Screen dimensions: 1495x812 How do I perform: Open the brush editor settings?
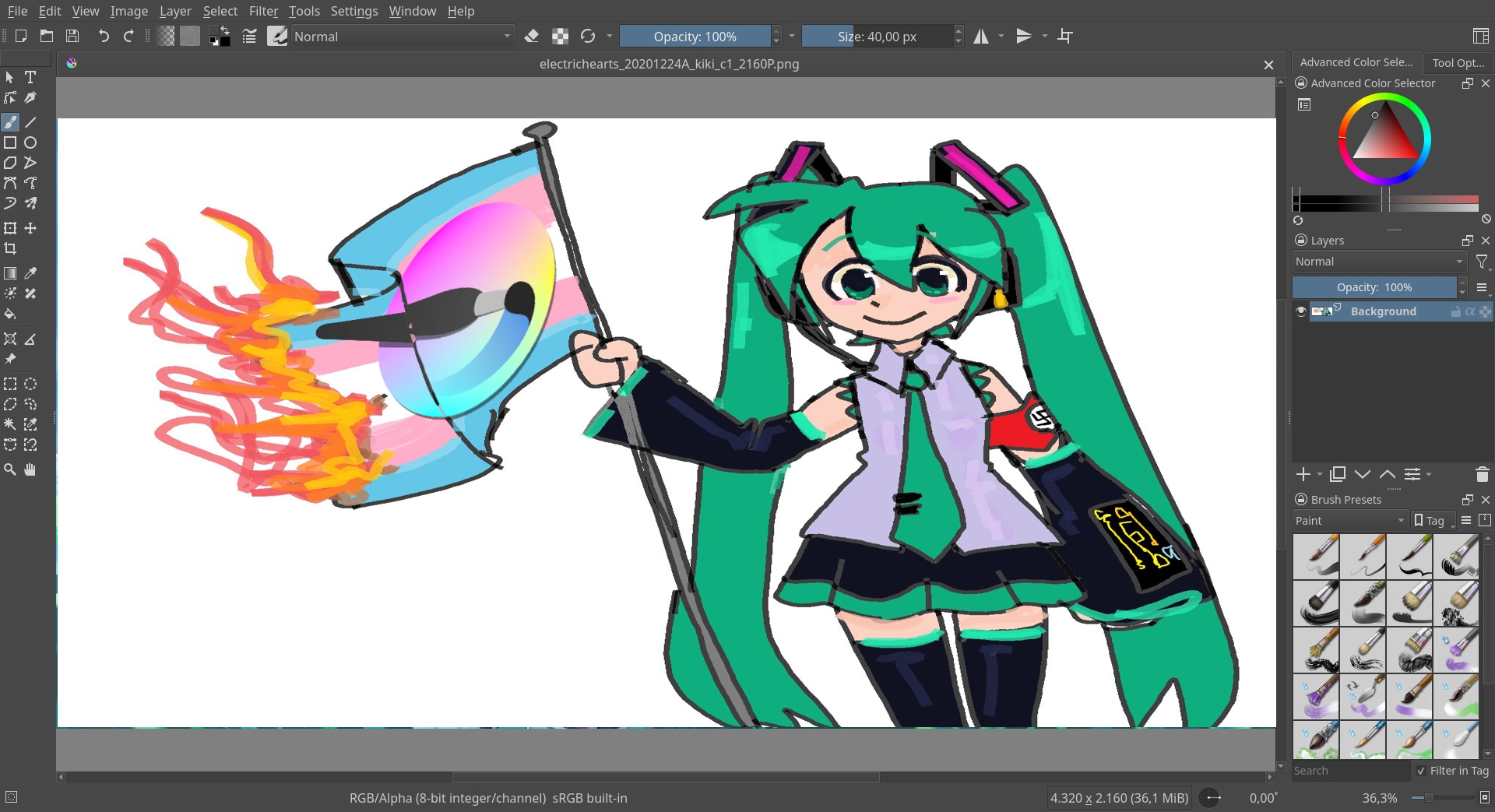pyautogui.click(x=249, y=36)
